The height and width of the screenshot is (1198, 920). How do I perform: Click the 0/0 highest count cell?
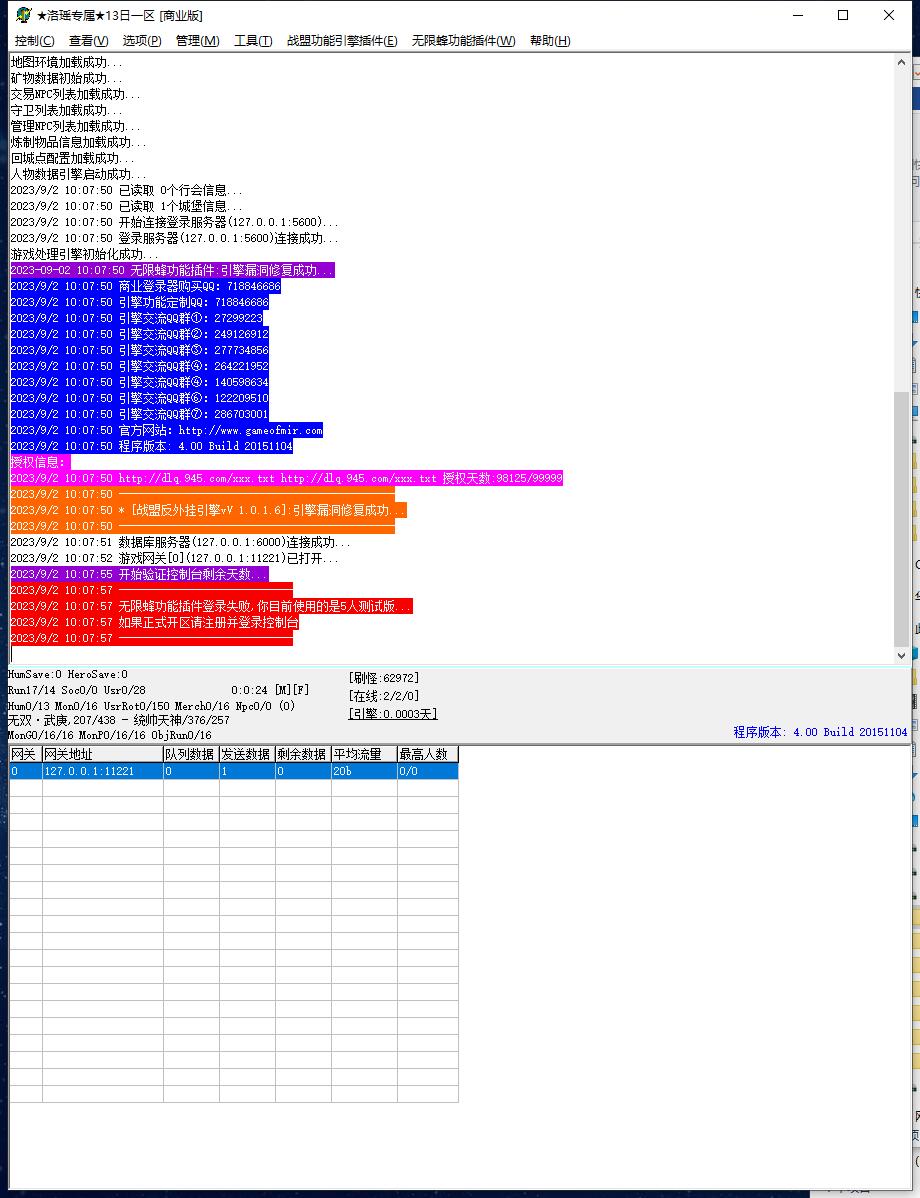click(427, 771)
